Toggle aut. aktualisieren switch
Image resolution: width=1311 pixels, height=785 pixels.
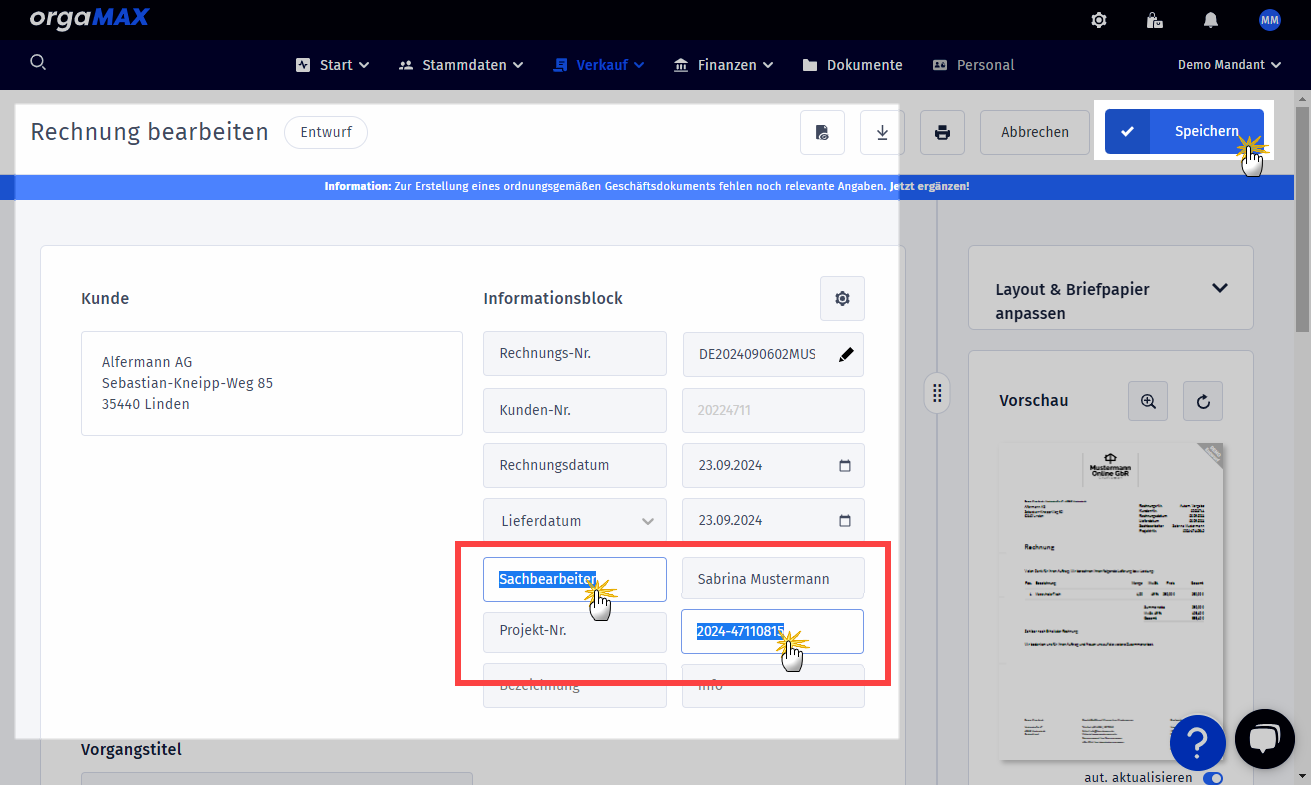coord(1213,777)
